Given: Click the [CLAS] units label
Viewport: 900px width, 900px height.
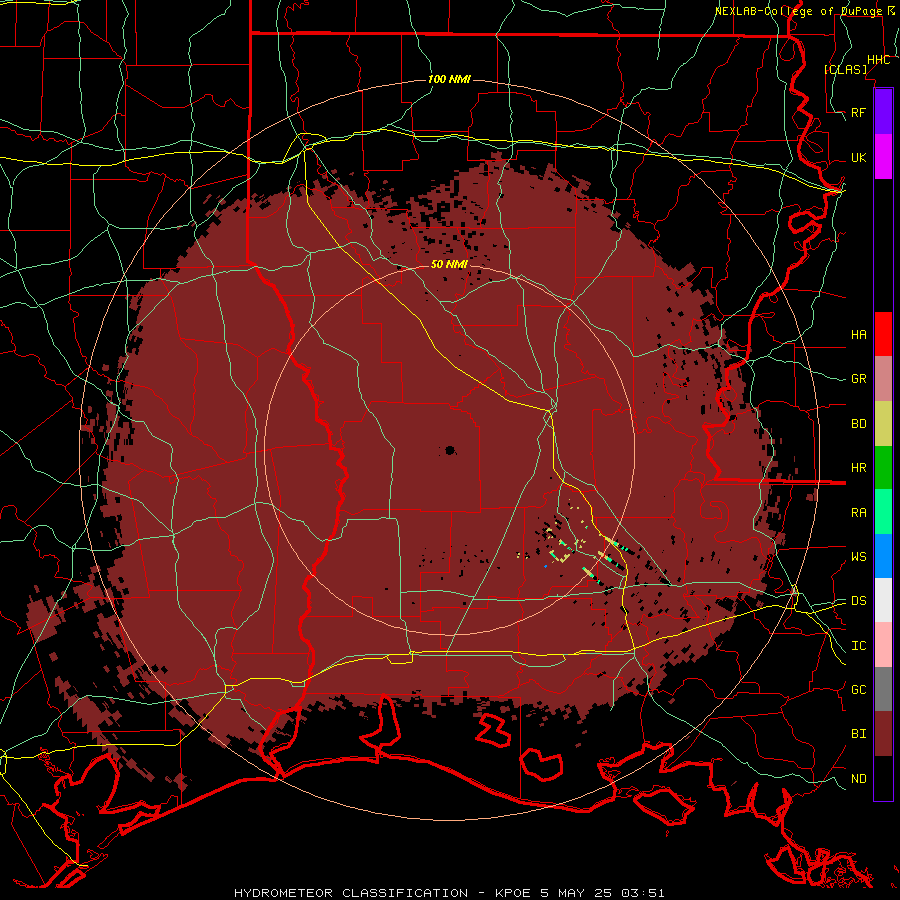Looking at the screenshot, I should pyautogui.click(x=845, y=69).
